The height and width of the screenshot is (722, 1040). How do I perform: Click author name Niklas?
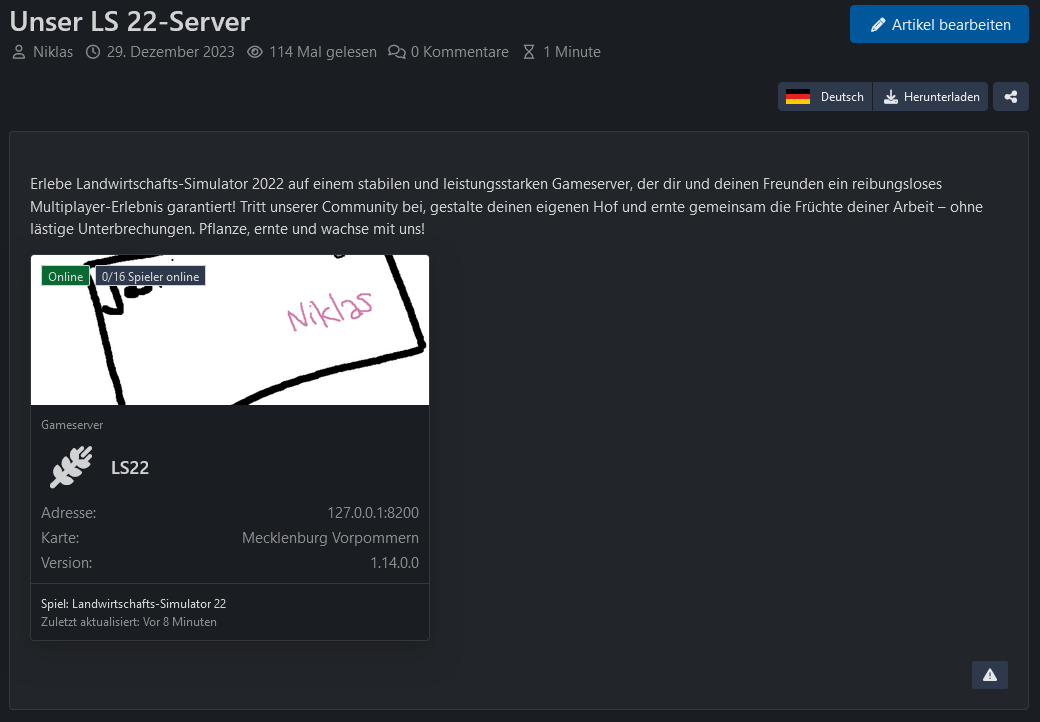53,52
